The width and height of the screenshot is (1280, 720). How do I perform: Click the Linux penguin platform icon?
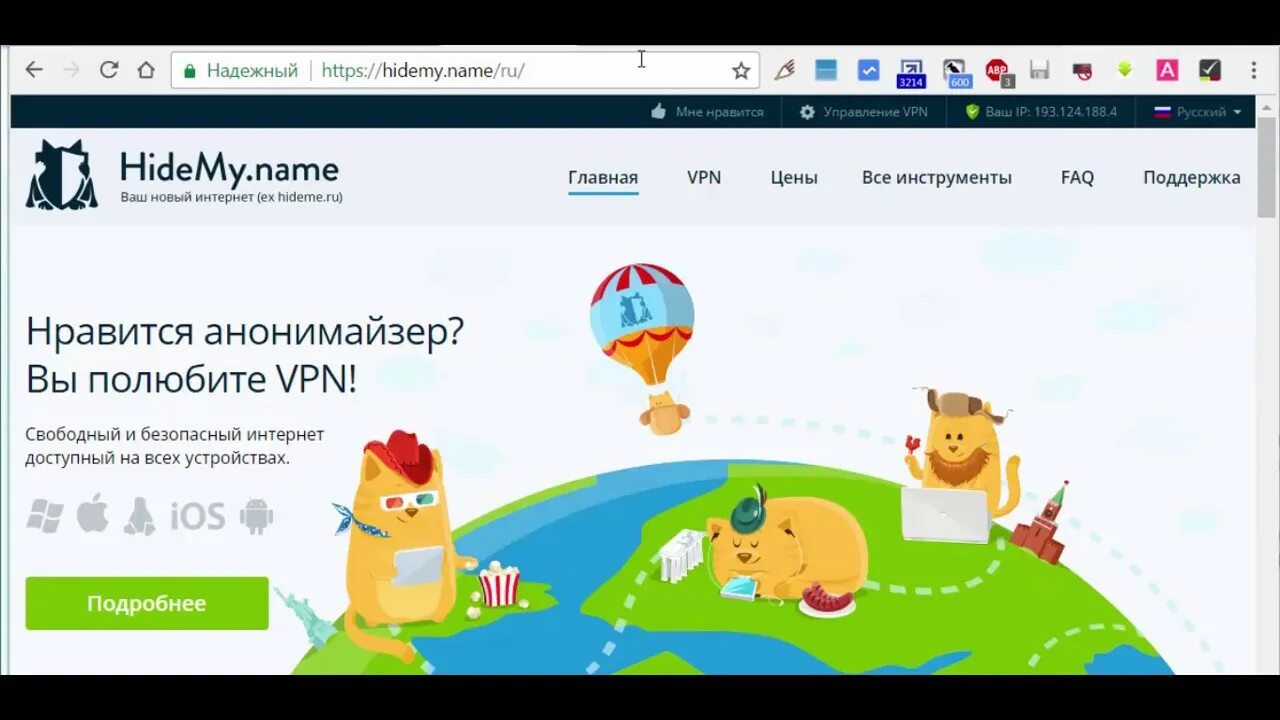coord(140,516)
